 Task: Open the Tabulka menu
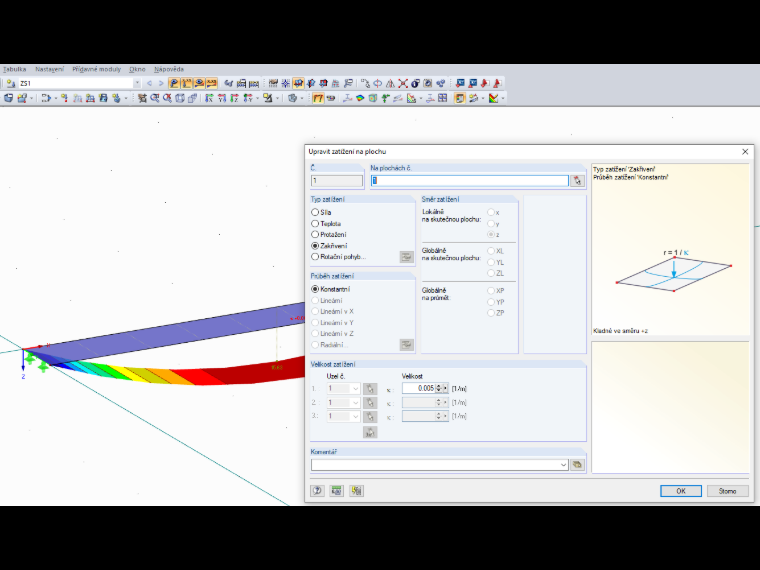tap(15, 69)
